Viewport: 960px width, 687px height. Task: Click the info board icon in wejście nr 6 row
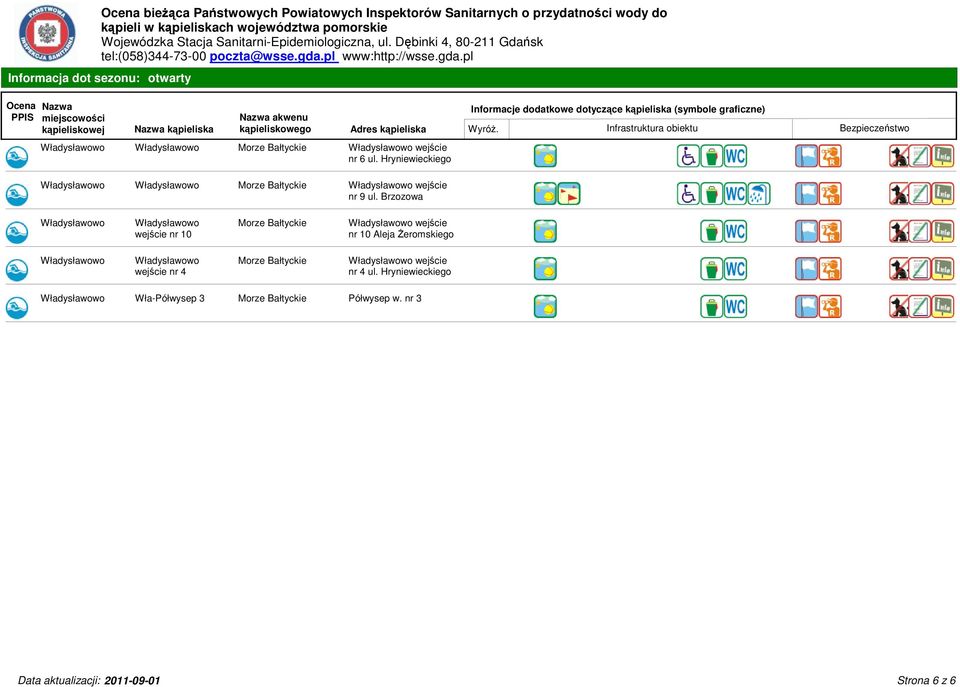tap(943, 156)
